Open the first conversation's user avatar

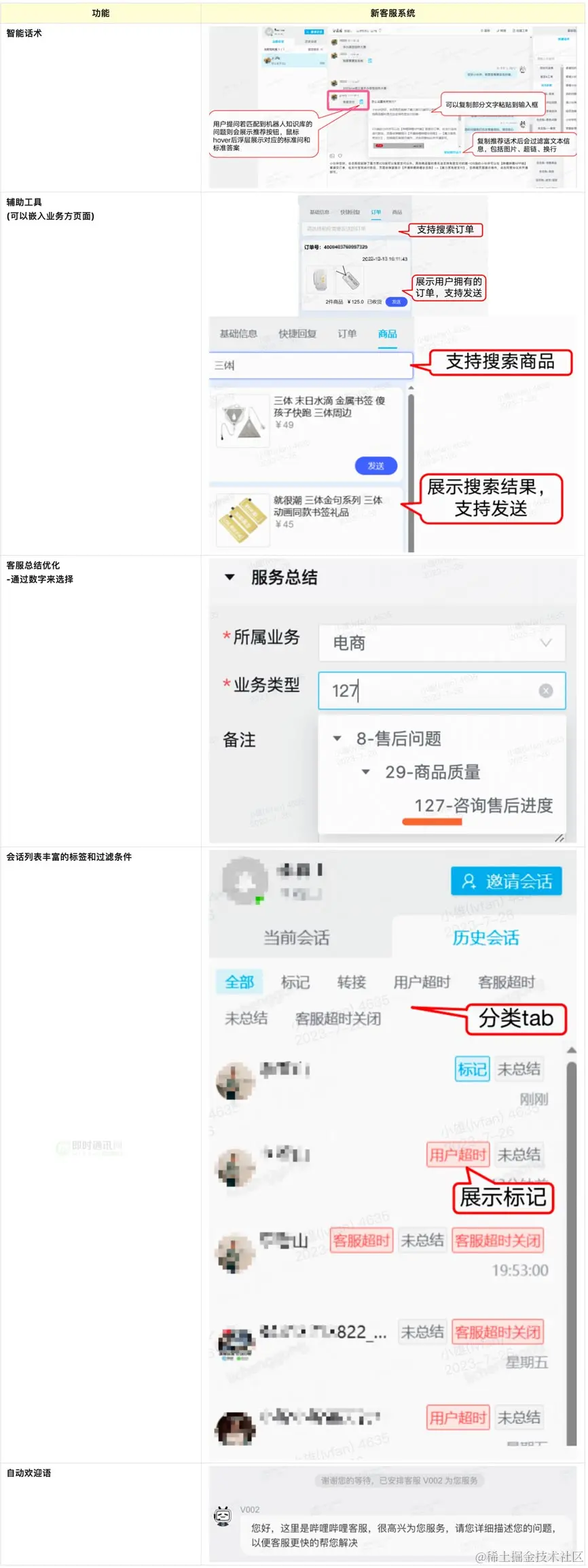pyautogui.click(x=236, y=1081)
